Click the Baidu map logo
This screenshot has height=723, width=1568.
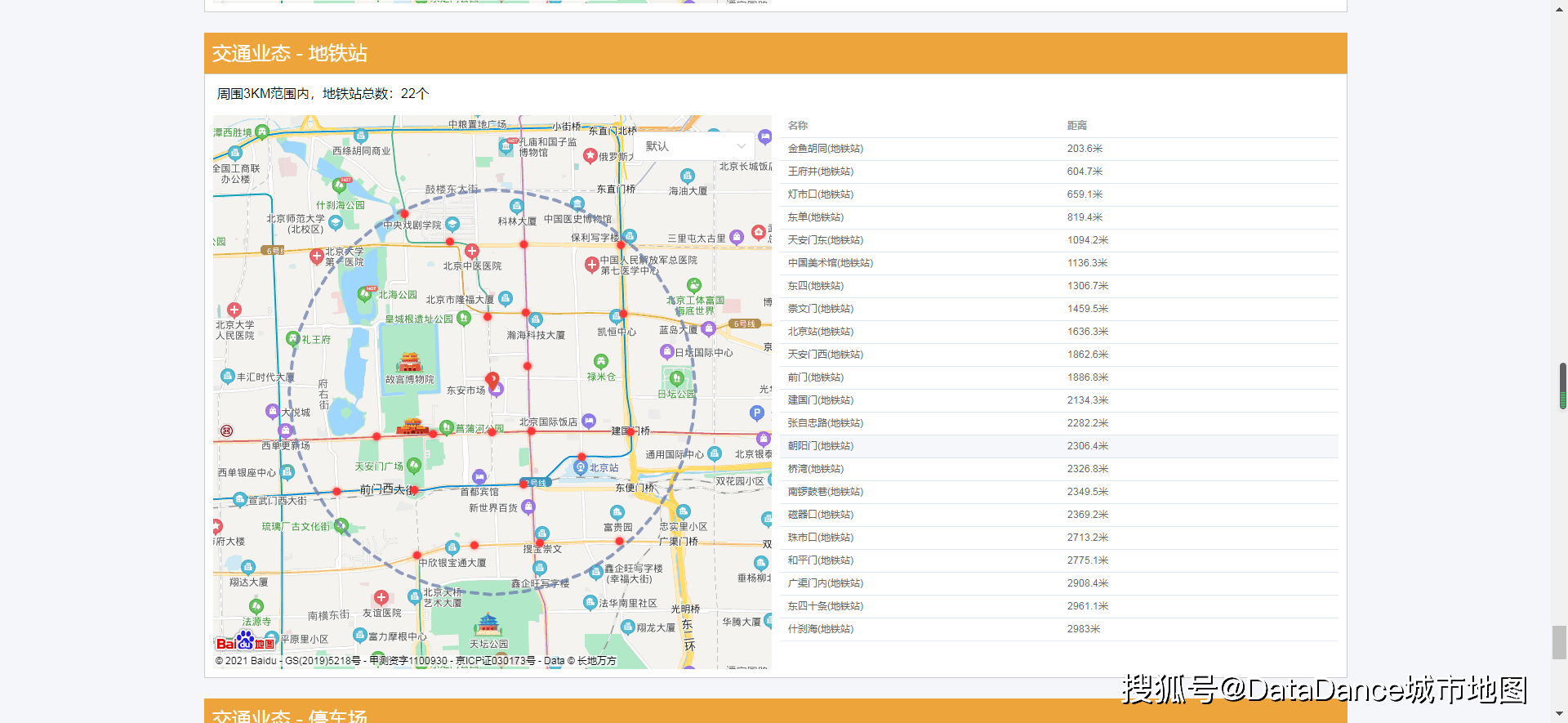(245, 641)
